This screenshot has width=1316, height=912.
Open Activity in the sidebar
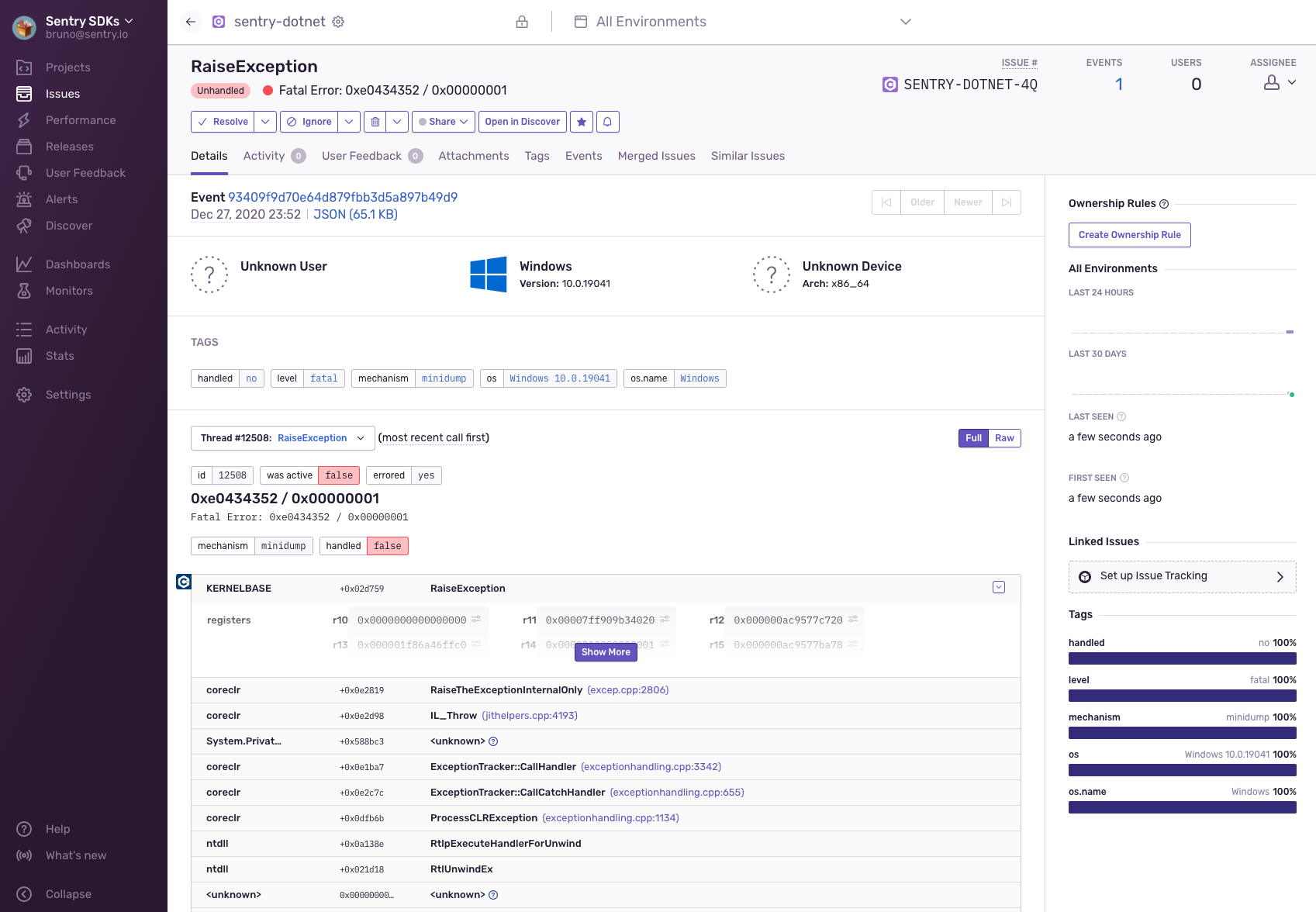coord(66,330)
